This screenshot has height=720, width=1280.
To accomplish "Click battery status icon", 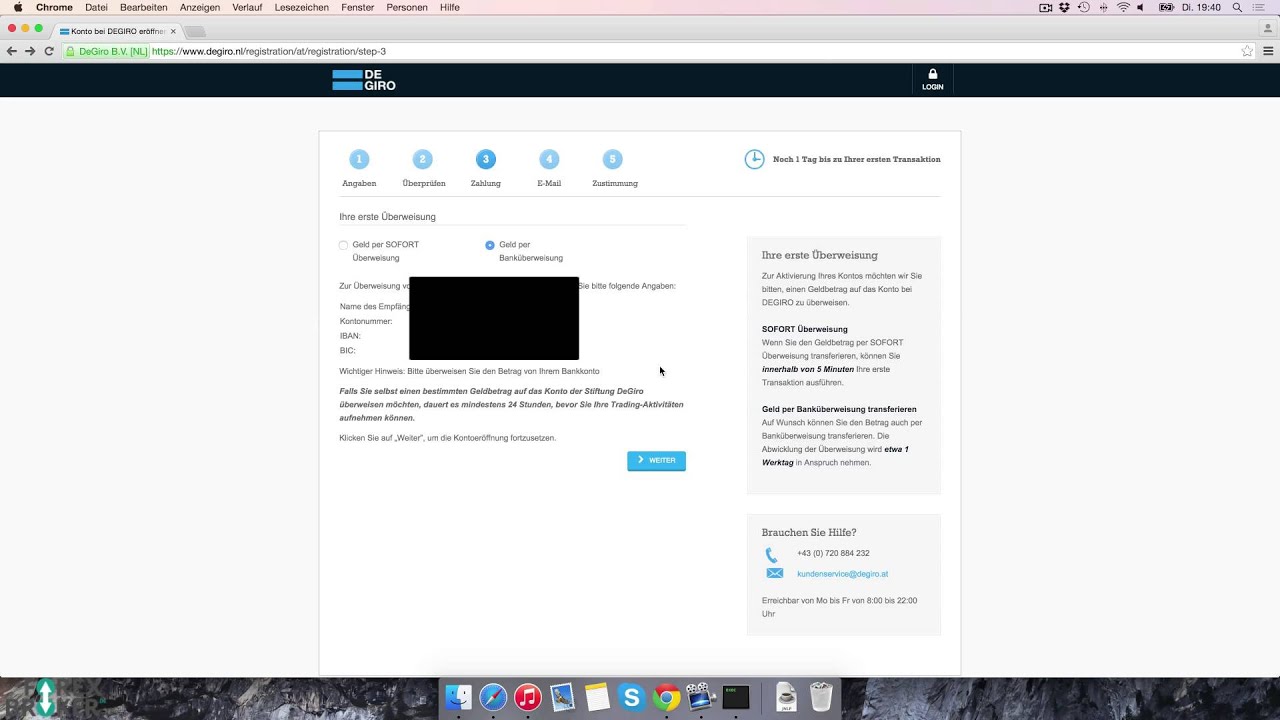I will pos(1166,7).
